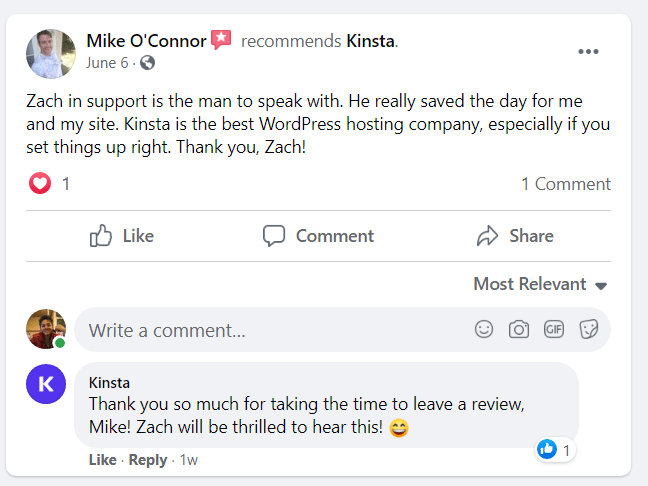Click the red recommends star badge
This screenshot has width=648, height=486.
click(x=221, y=40)
